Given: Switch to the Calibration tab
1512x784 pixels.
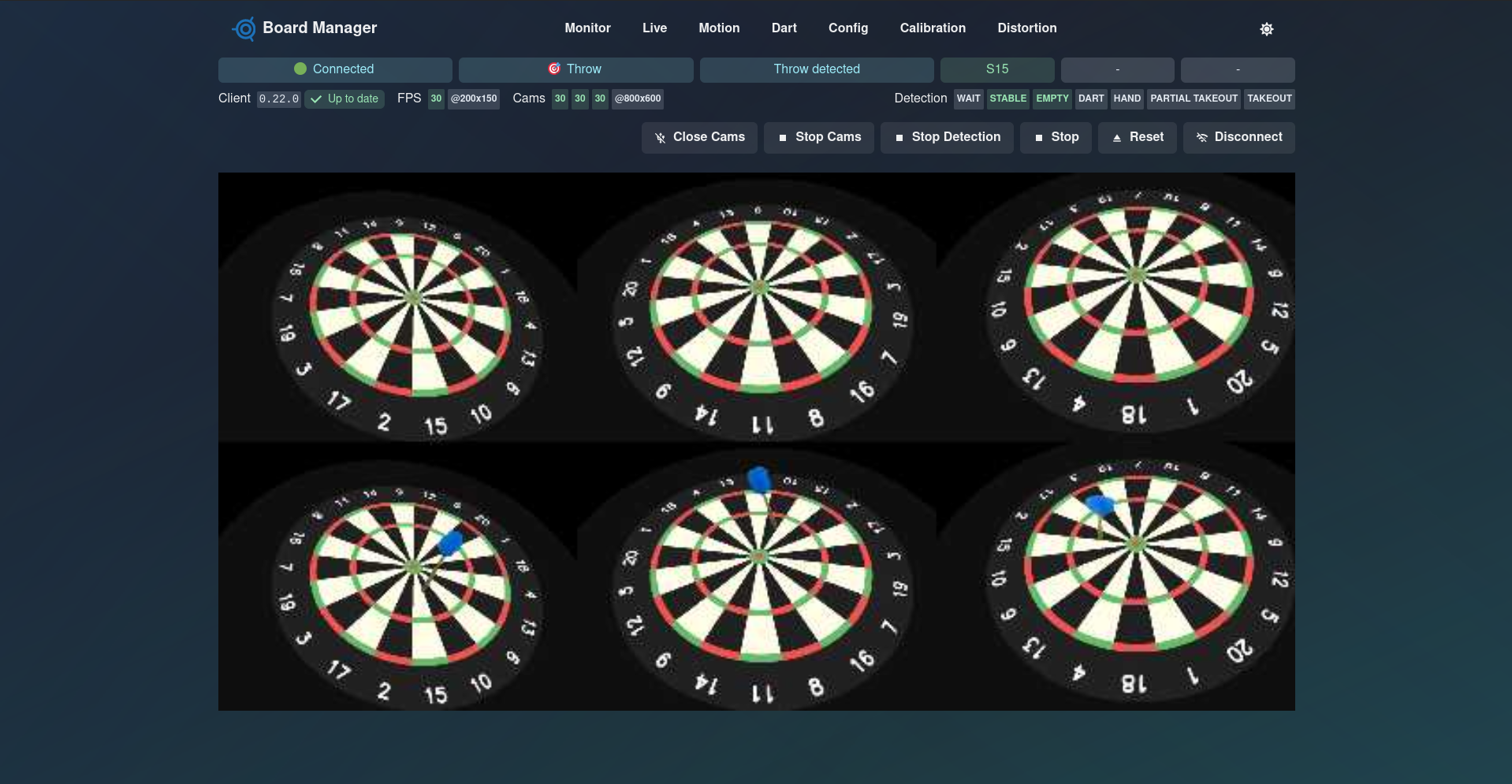Looking at the screenshot, I should tap(933, 28).
